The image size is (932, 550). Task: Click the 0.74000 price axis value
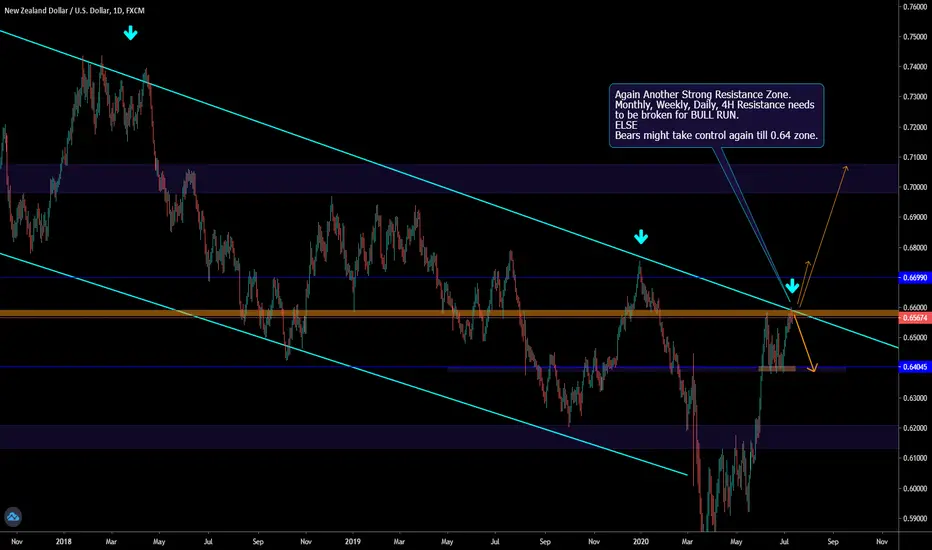pyautogui.click(x=915, y=67)
